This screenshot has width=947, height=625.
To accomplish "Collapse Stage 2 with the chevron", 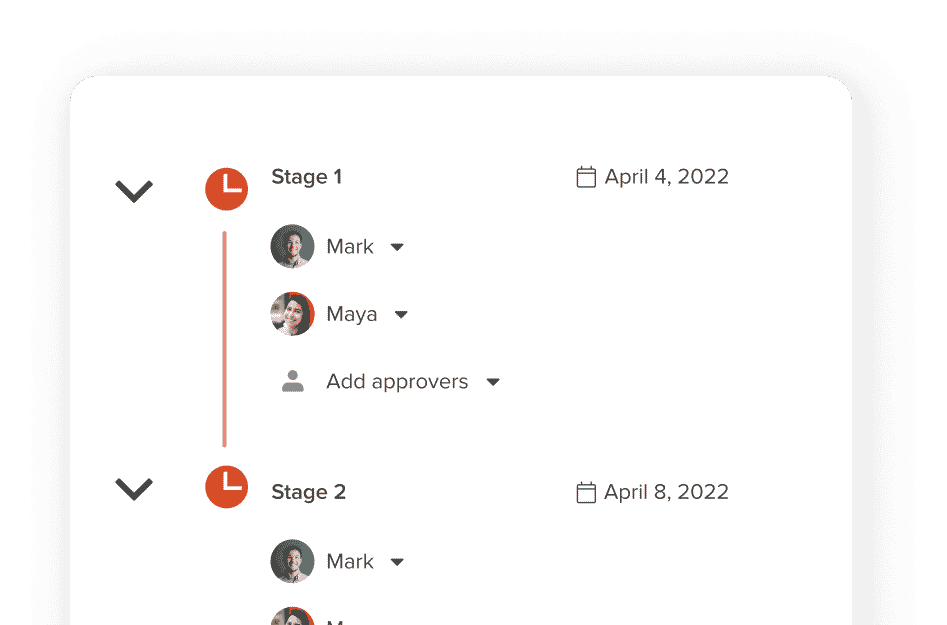I will pos(134,489).
